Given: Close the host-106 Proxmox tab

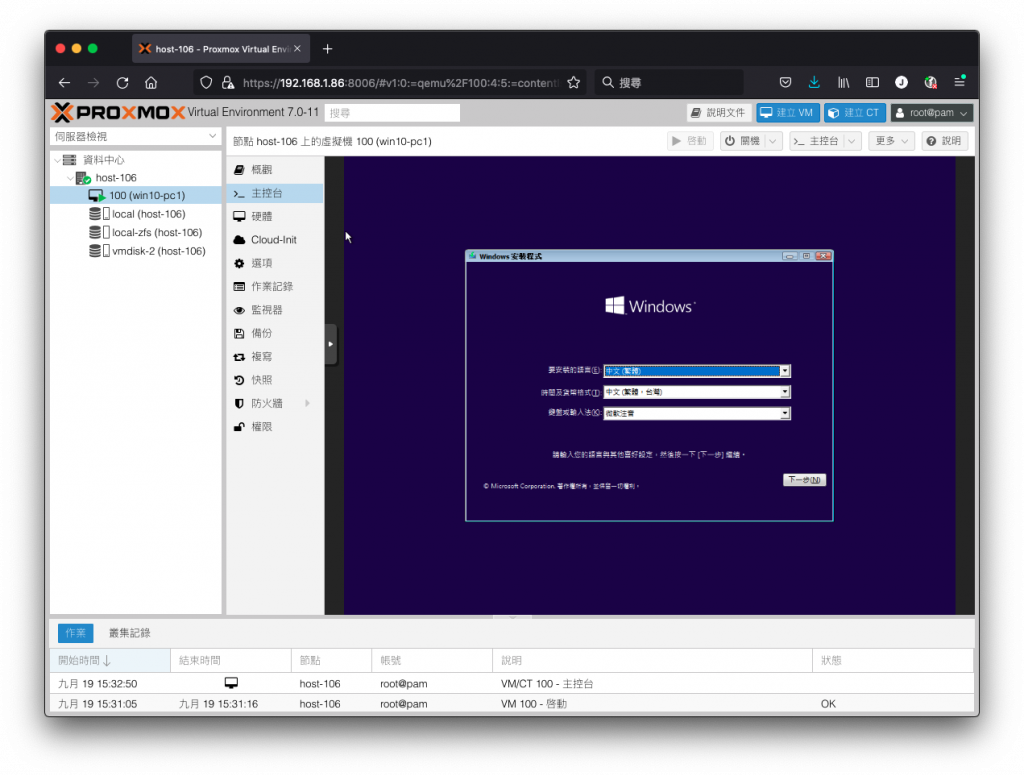Looking at the screenshot, I should coord(297,48).
